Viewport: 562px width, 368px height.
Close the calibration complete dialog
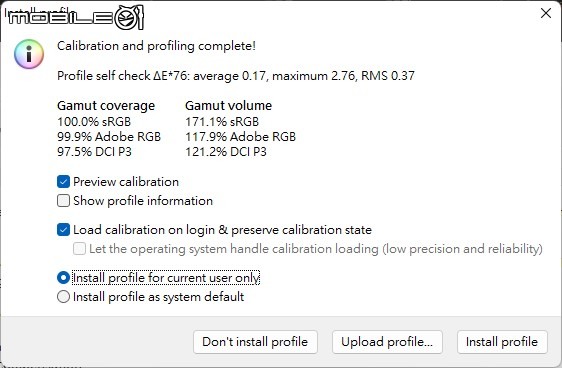point(546,13)
